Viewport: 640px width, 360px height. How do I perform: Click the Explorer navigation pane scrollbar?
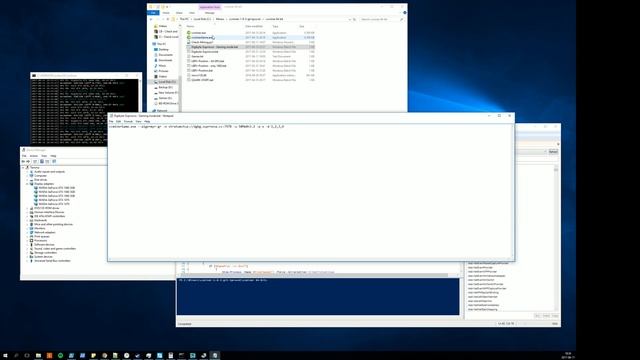pos(180,67)
